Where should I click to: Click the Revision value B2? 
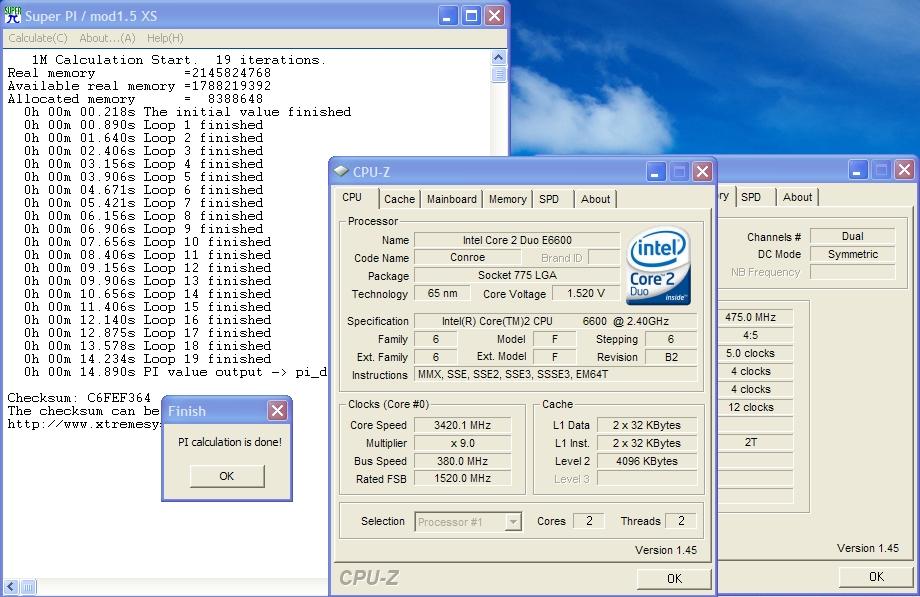[x=671, y=357]
